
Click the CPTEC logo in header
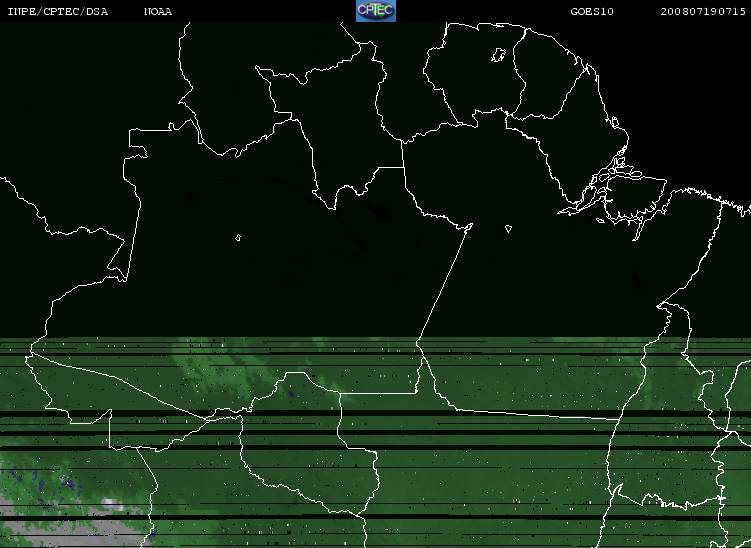[376, 11]
